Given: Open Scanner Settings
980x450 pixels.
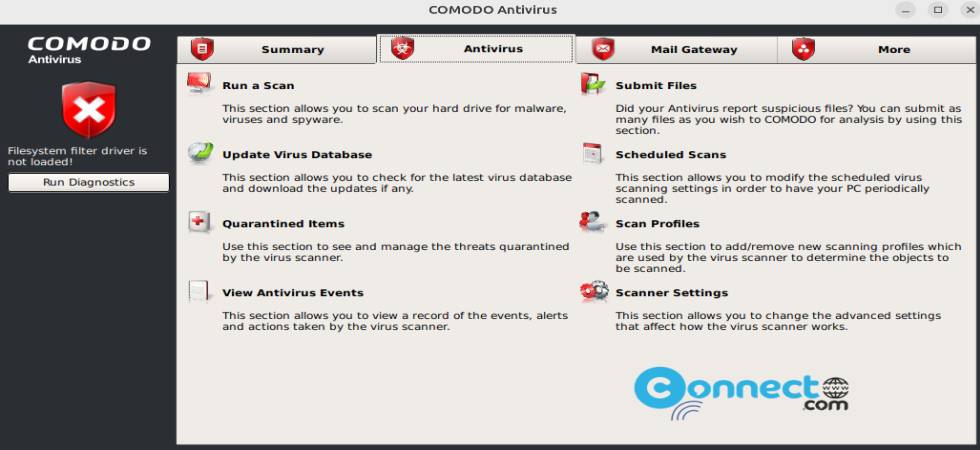Looking at the screenshot, I should coord(672,292).
